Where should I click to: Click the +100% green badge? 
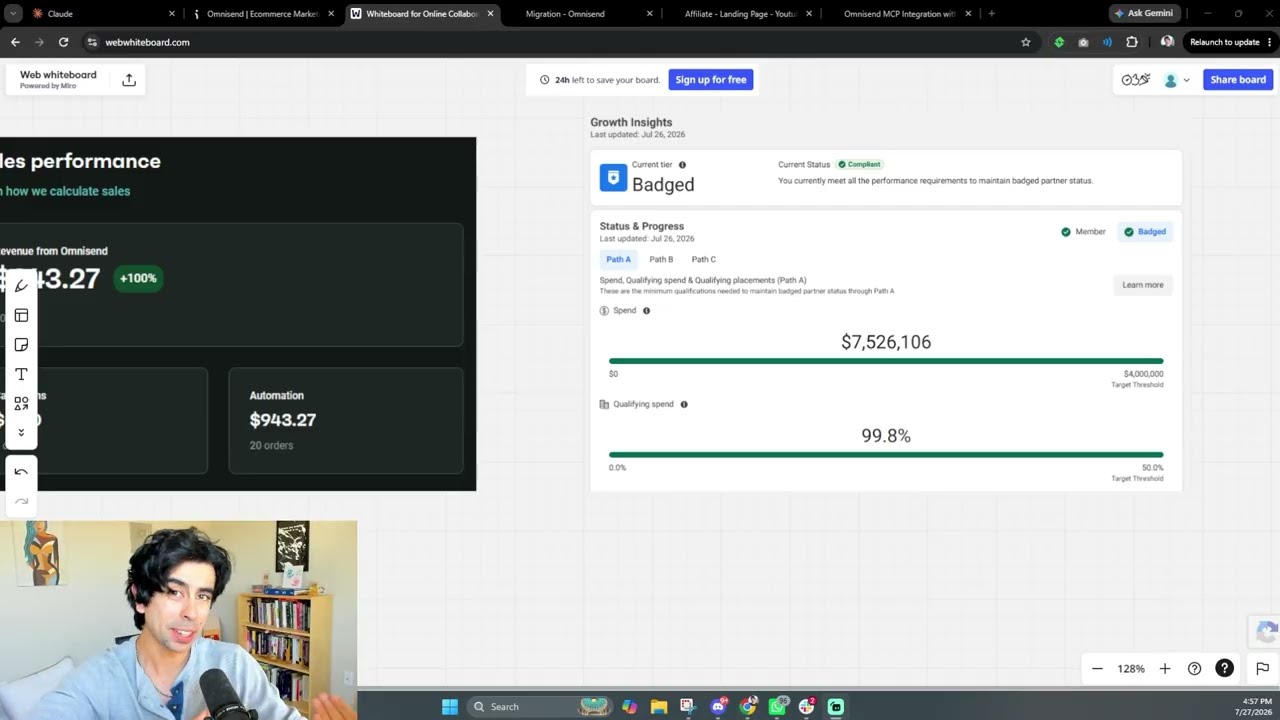[x=138, y=278]
